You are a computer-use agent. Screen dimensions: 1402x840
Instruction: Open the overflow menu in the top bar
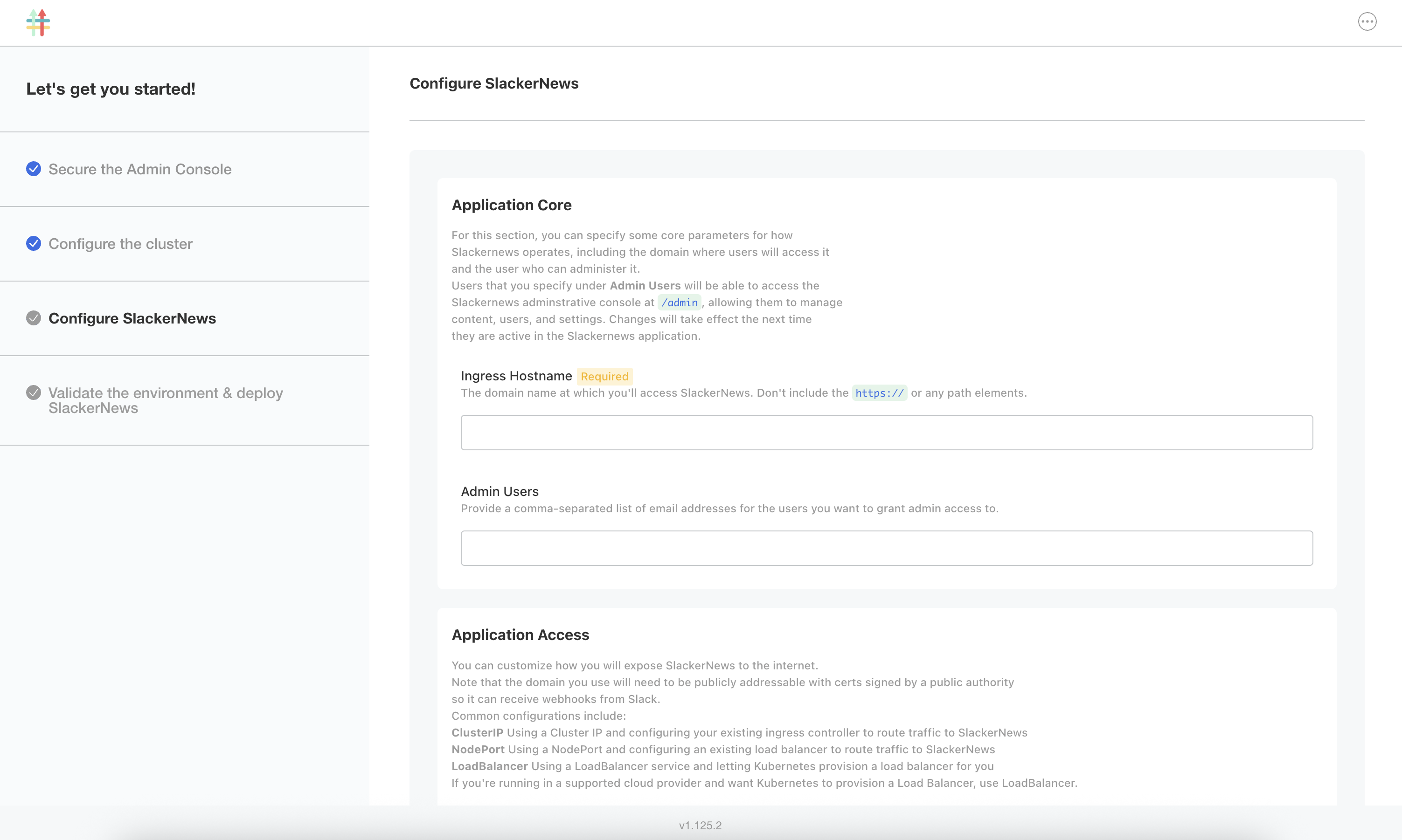point(1367,21)
